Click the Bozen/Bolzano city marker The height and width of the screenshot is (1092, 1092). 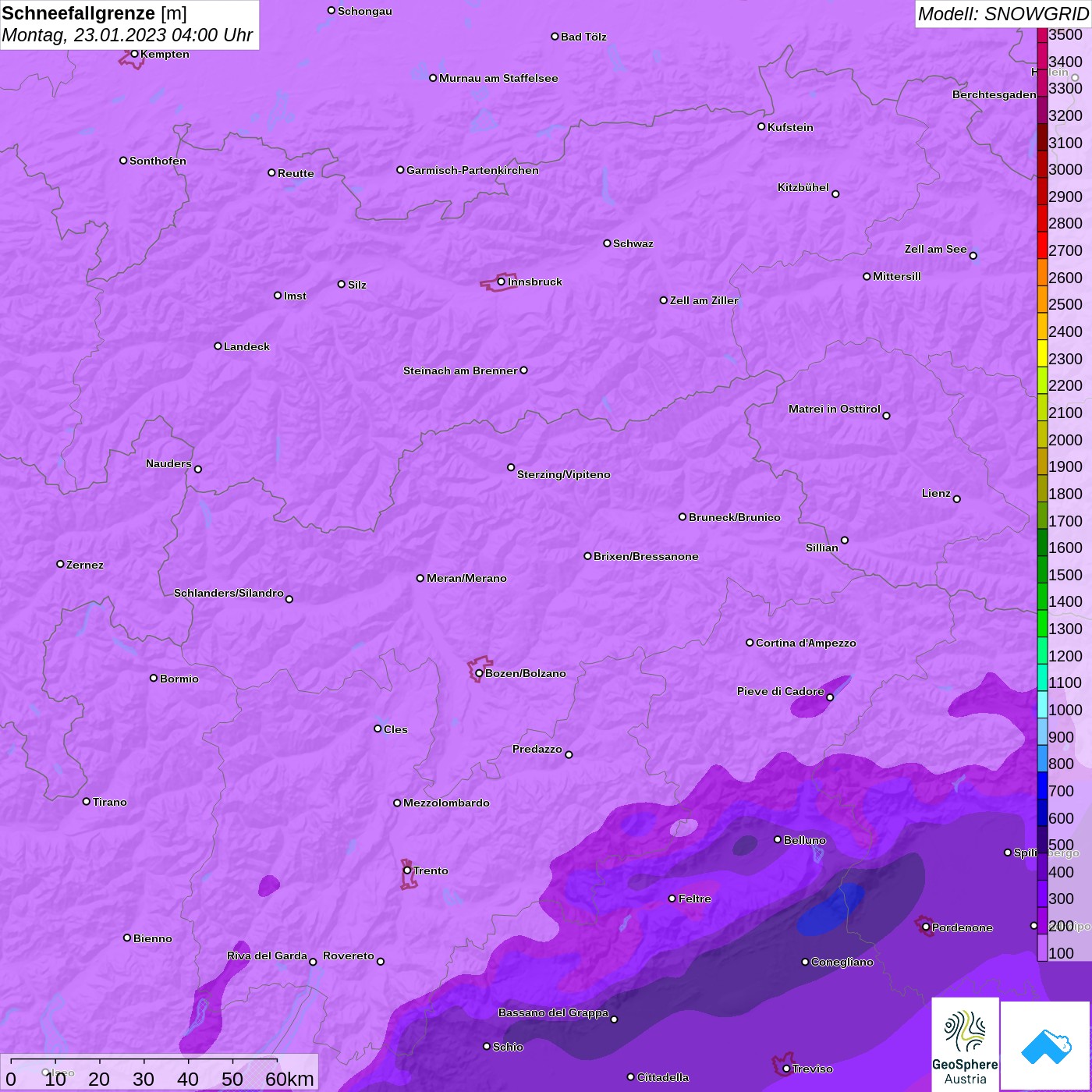pos(479,673)
